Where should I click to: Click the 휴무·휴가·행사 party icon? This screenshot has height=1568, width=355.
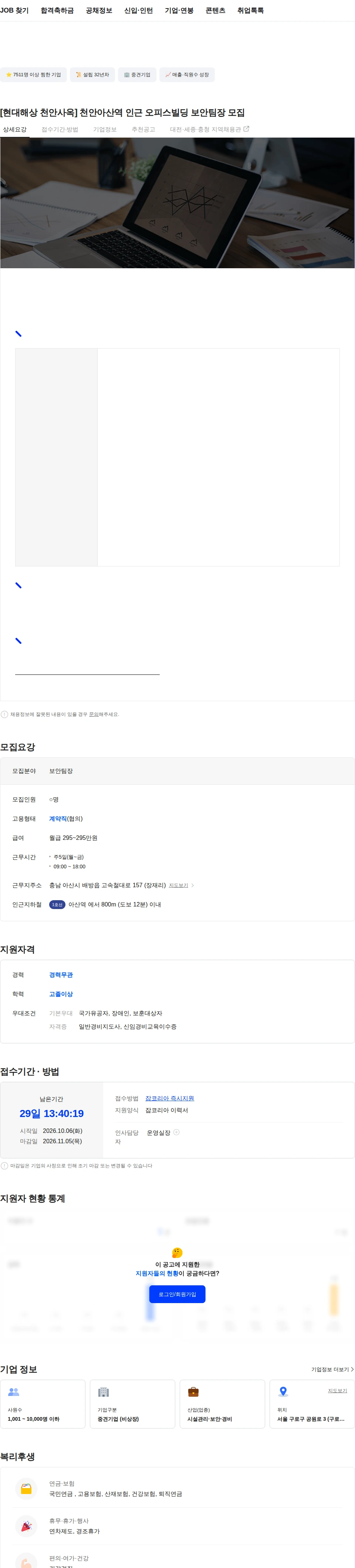[x=26, y=1526]
